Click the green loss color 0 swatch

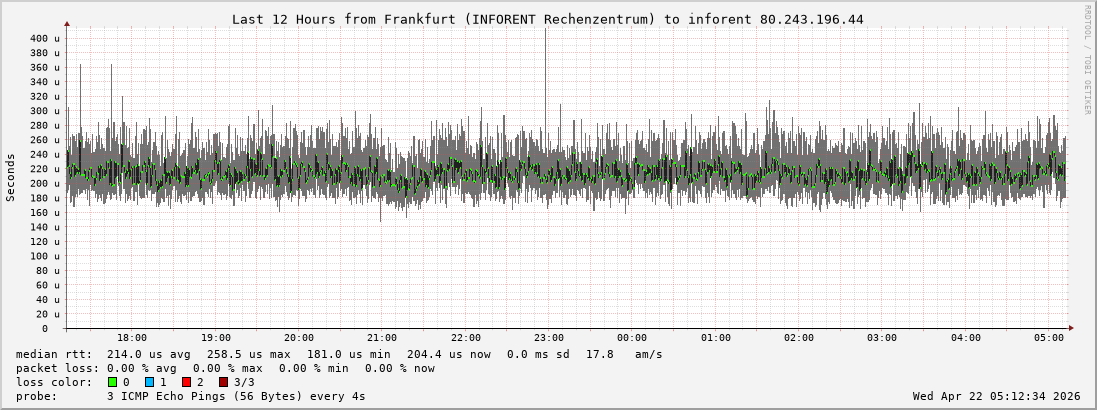[112, 382]
